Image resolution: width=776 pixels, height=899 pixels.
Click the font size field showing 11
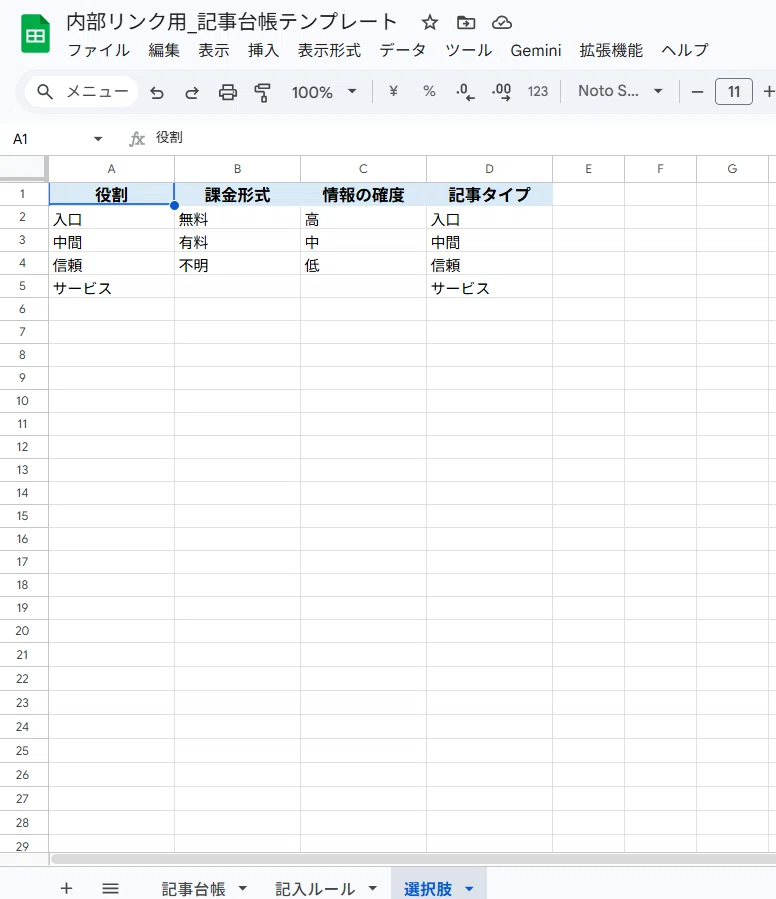[734, 92]
